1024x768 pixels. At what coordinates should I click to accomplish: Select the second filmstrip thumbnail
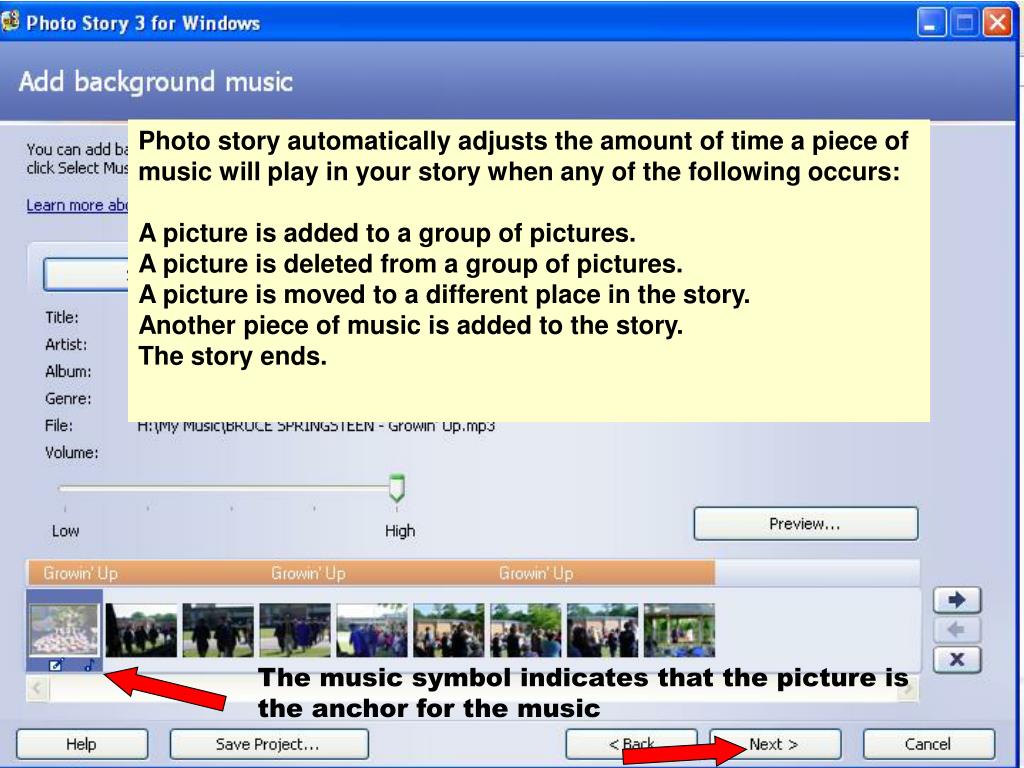click(141, 630)
